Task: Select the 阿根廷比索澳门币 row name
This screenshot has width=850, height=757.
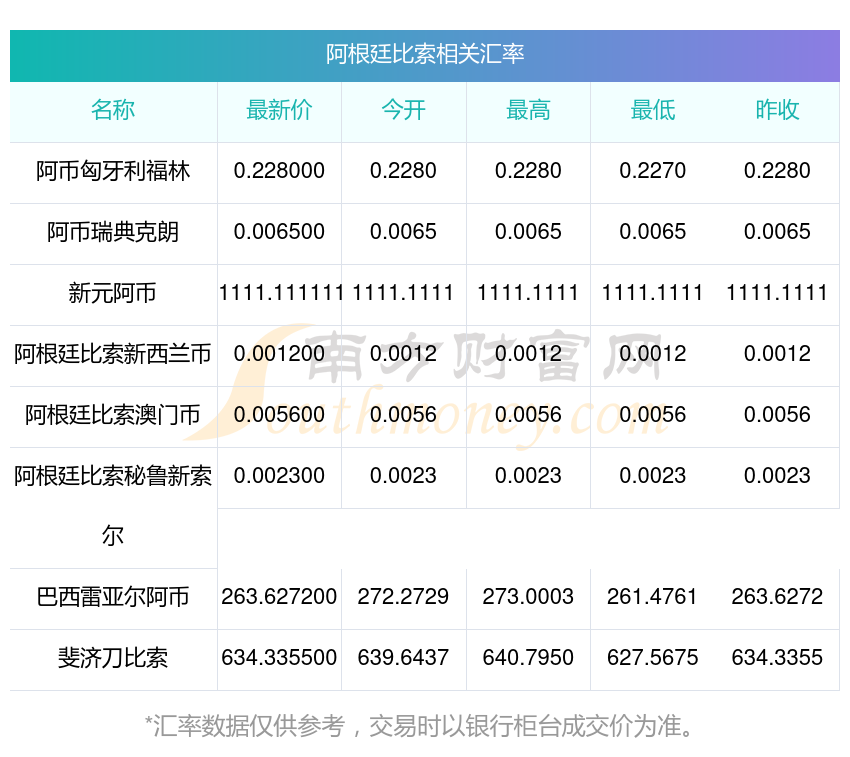Action: pyautogui.click(x=113, y=415)
